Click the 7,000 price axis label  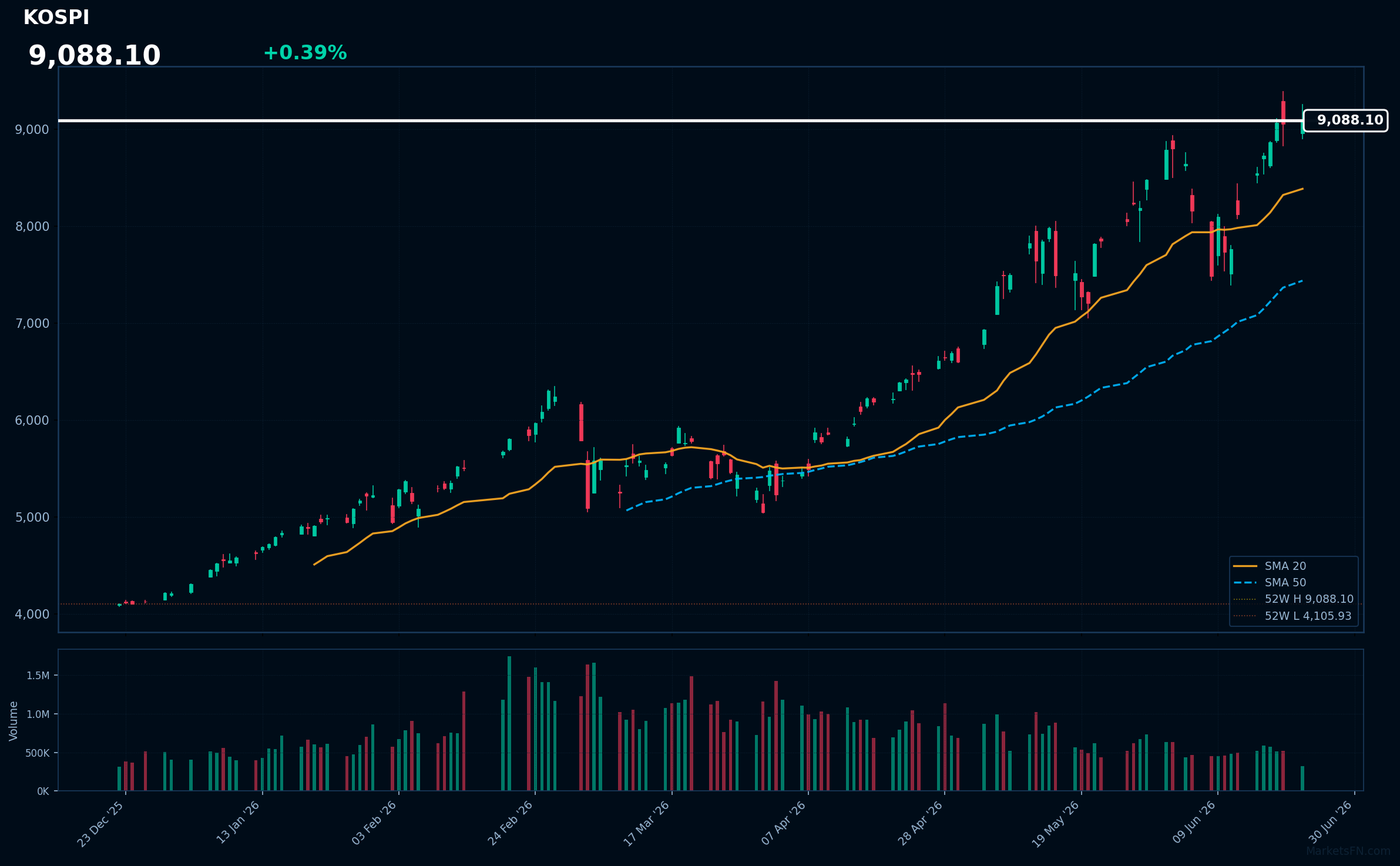(32, 324)
